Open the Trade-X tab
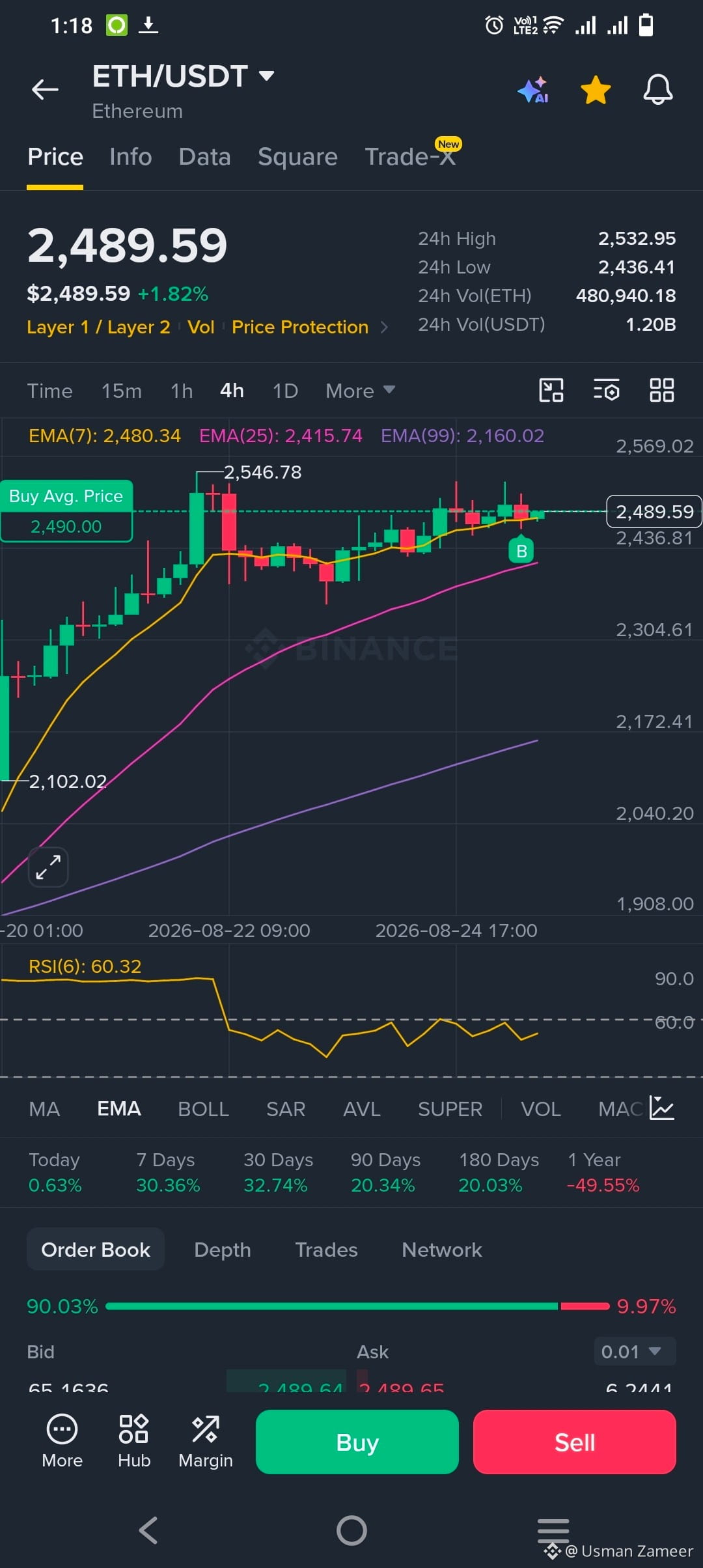 click(410, 157)
